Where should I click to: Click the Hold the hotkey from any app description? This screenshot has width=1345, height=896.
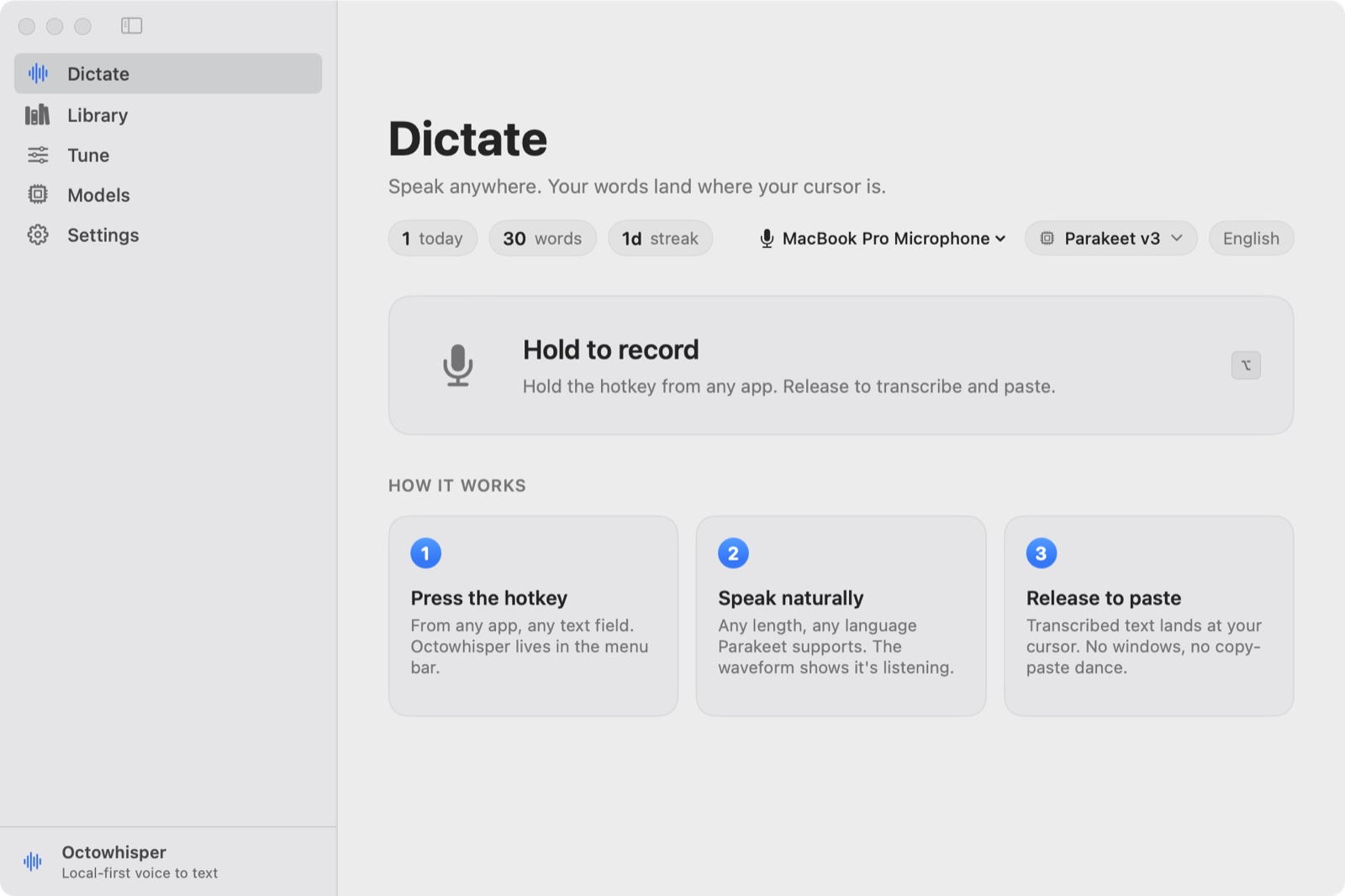pos(789,387)
